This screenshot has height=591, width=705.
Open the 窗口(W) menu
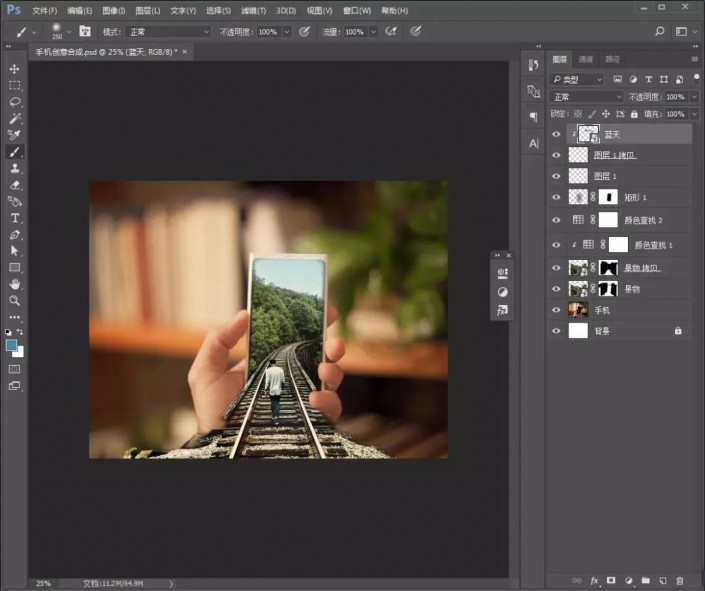357,10
